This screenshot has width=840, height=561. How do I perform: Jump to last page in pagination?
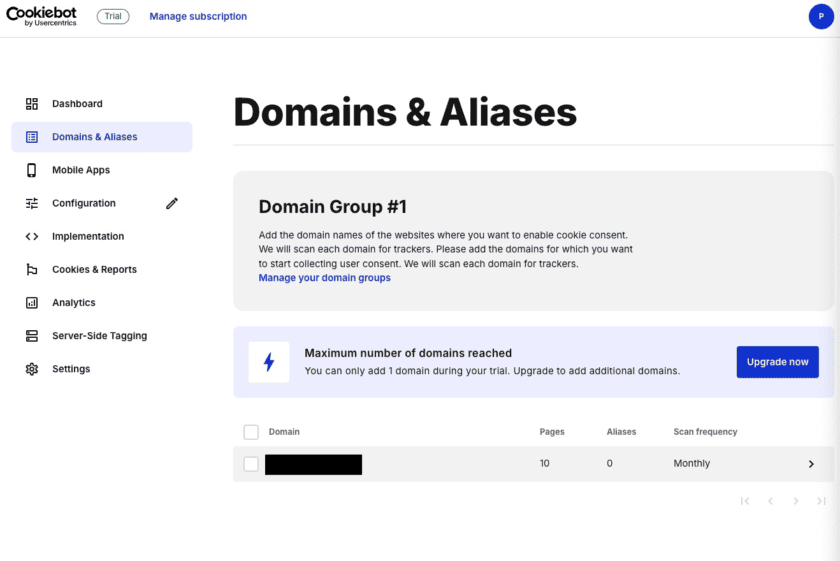tap(821, 501)
